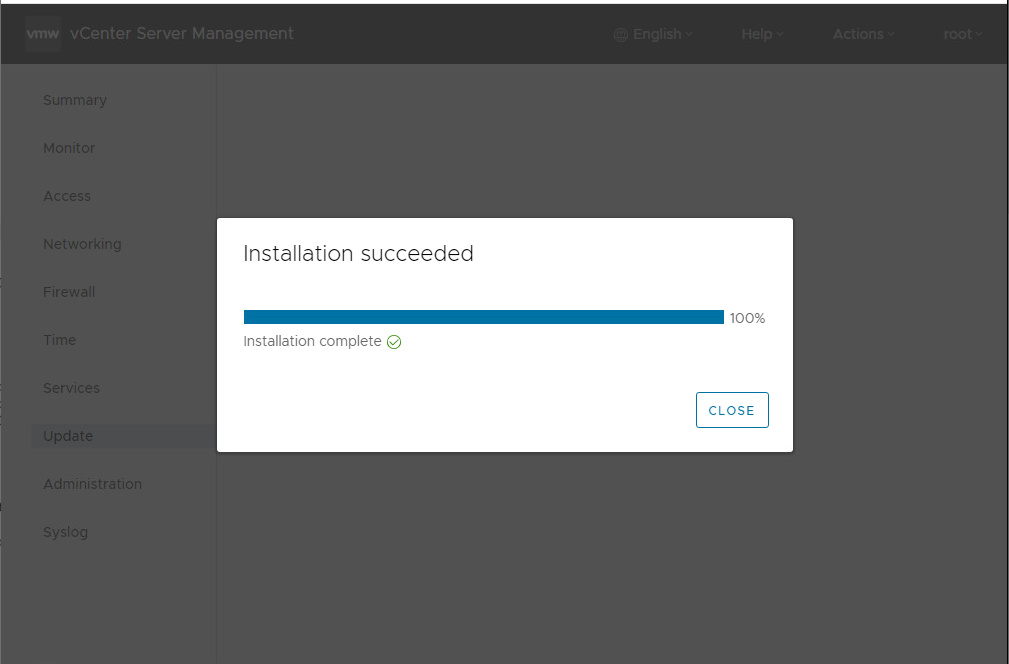Click the installation progress bar
The width and height of the screenshot is (1009, 664).
(484, 317)
